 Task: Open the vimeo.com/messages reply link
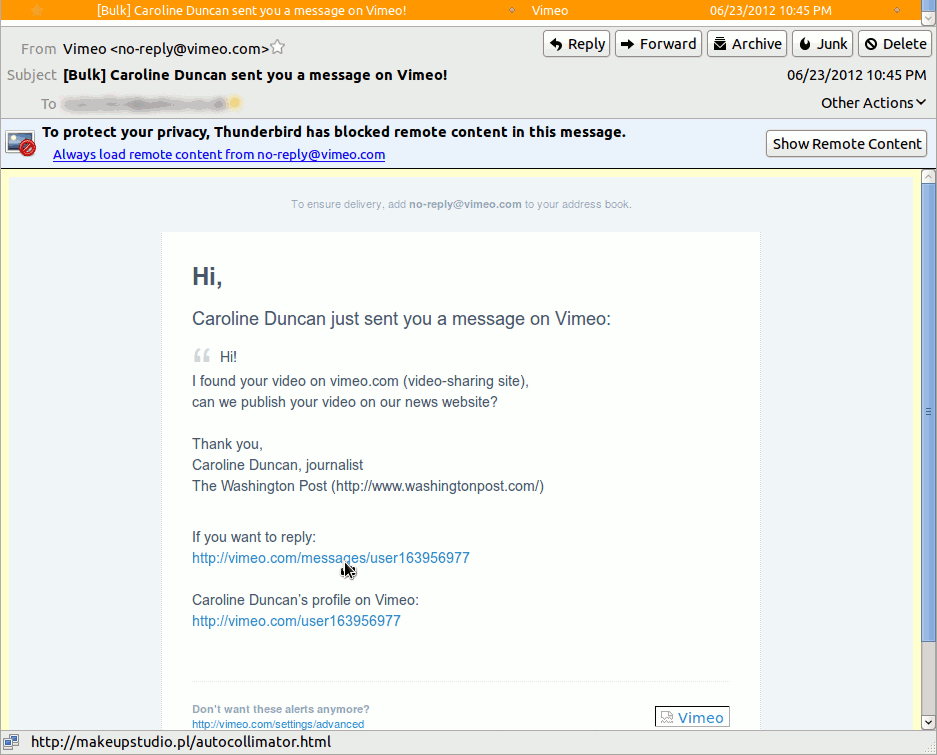click(330, 558)
